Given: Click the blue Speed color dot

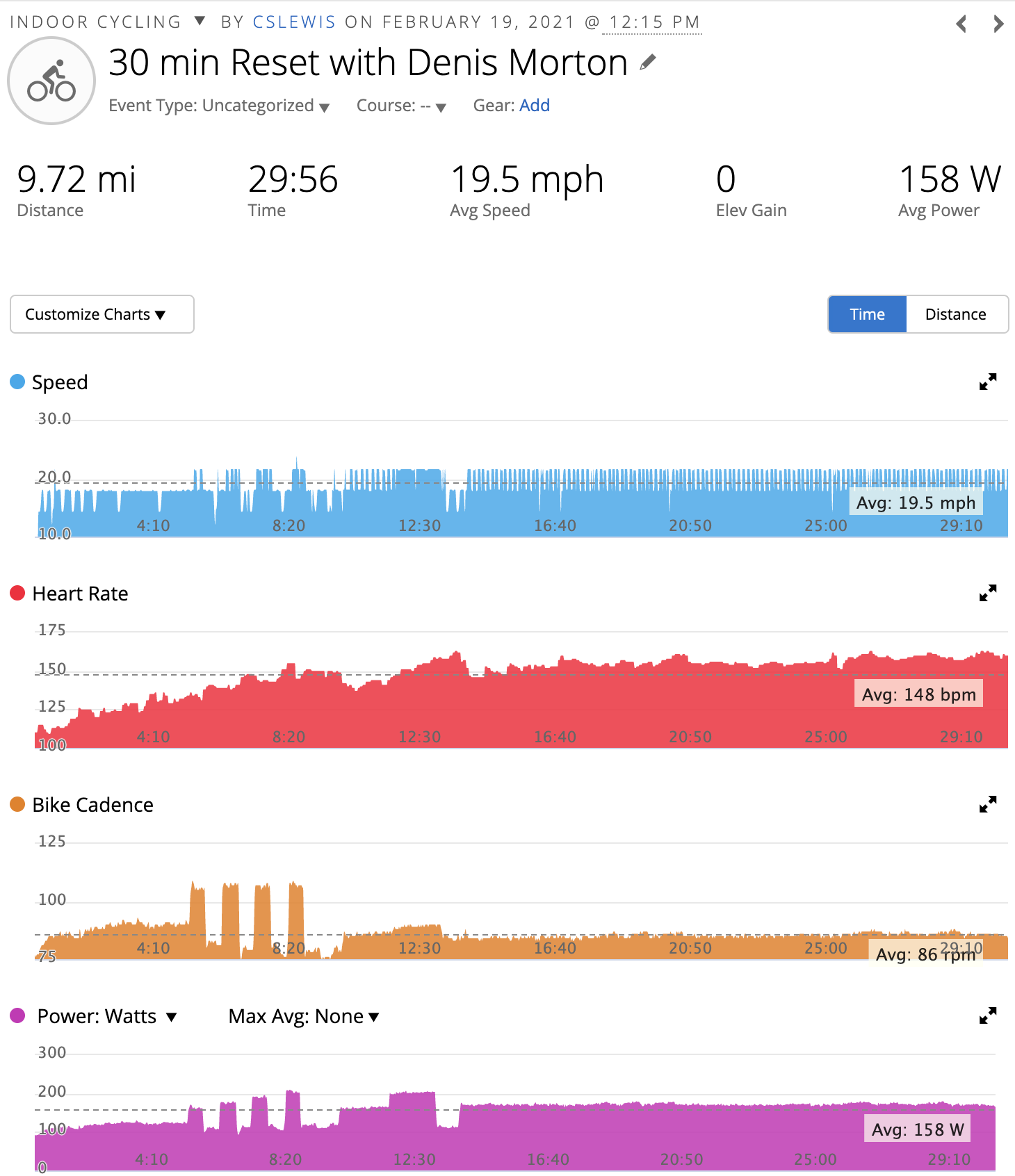Looking at the screenshot, I should pyautogui.click(x=17, y=382).
